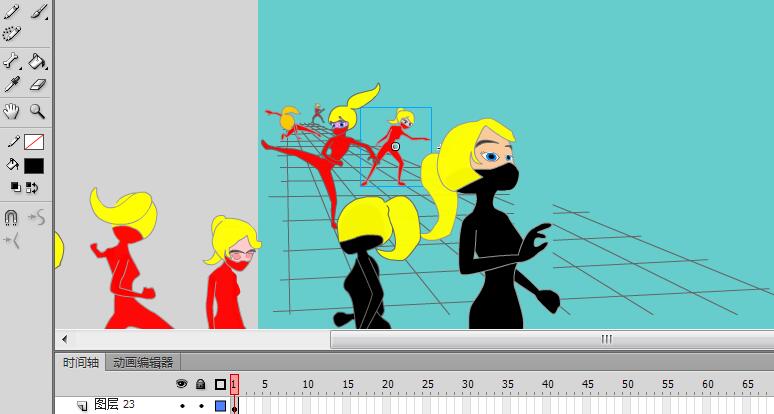
Task: Click the Smooth option icon
Action: pyautogui.click(x=38, y=217)
